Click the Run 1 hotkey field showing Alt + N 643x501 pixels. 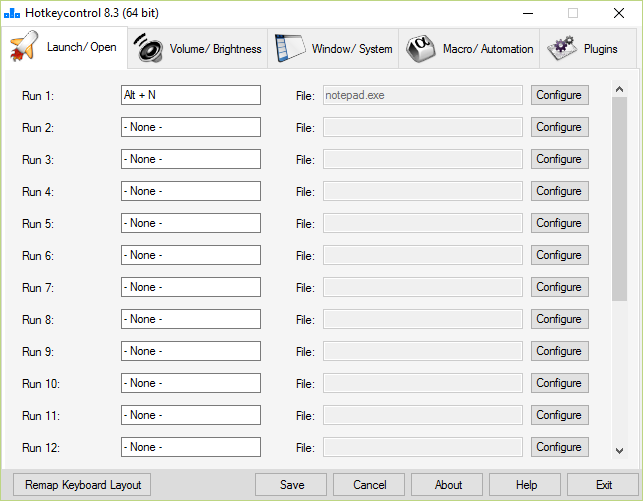(190, 95)
